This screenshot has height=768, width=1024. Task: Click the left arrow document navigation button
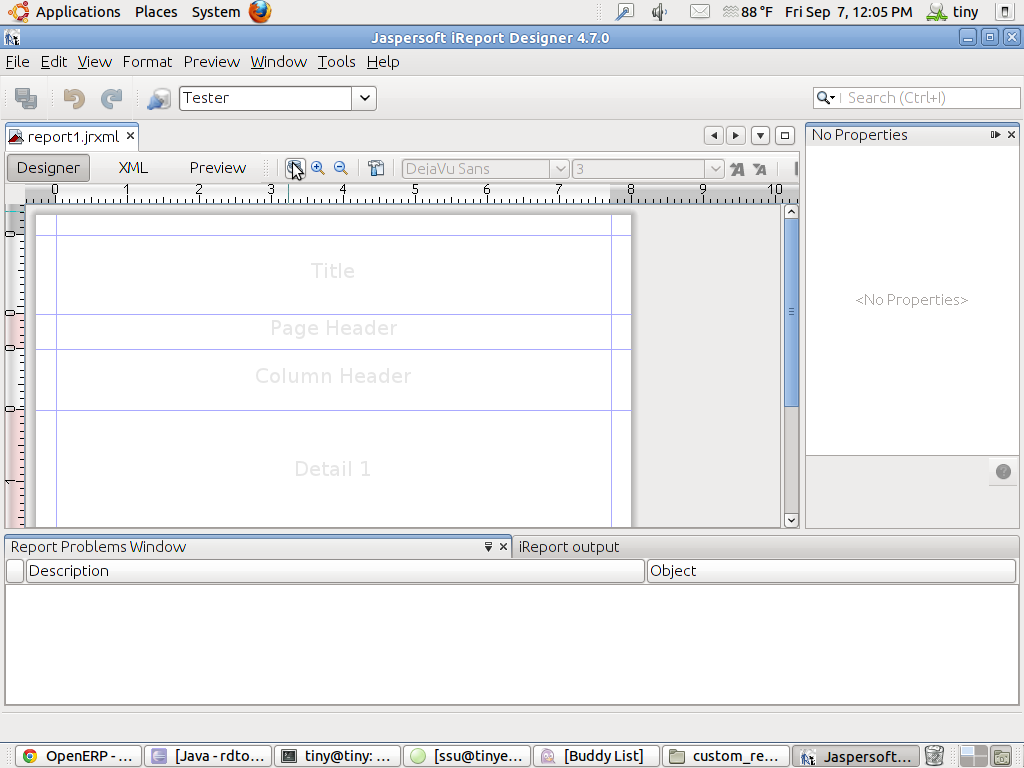pyautogui.click(x=713, y=135)
